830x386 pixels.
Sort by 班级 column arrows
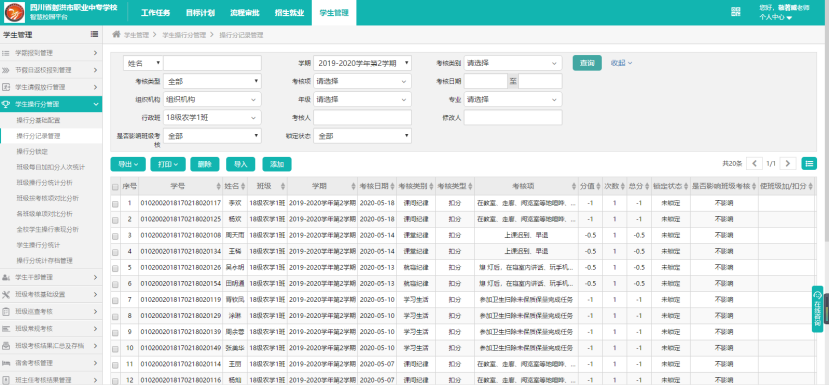coord(283,186)
